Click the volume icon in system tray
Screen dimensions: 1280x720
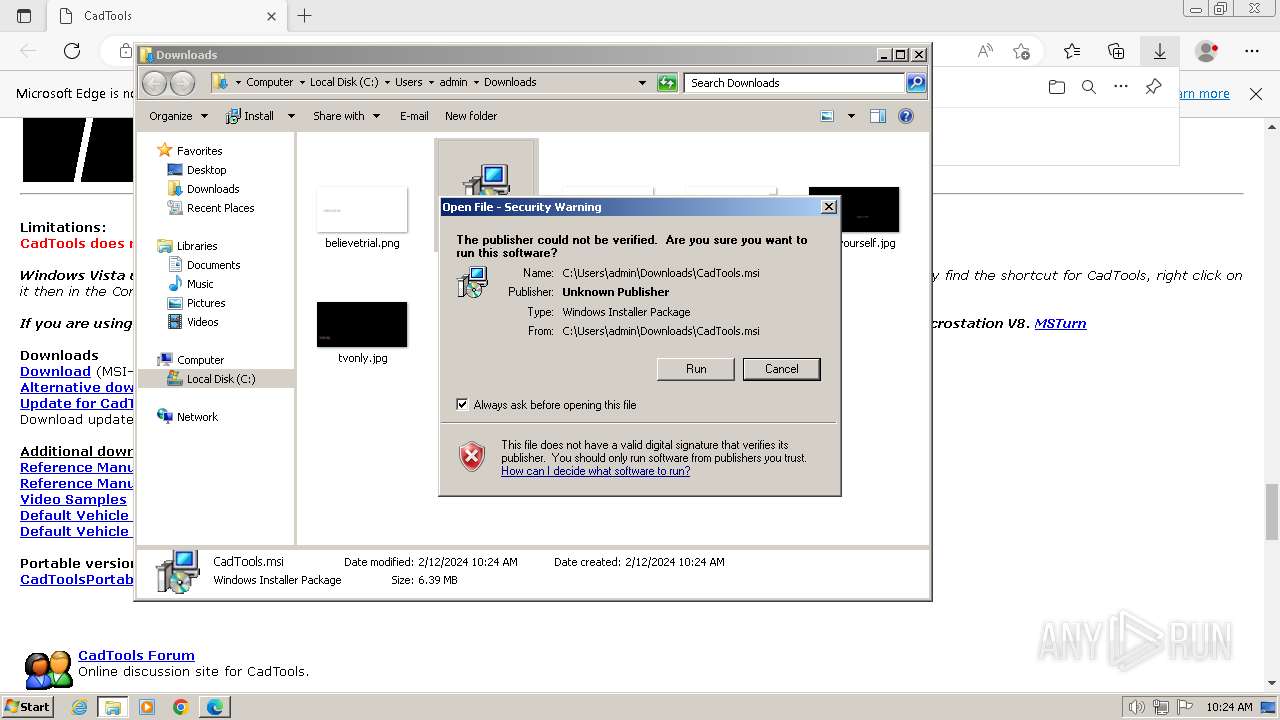(1135, 707)
